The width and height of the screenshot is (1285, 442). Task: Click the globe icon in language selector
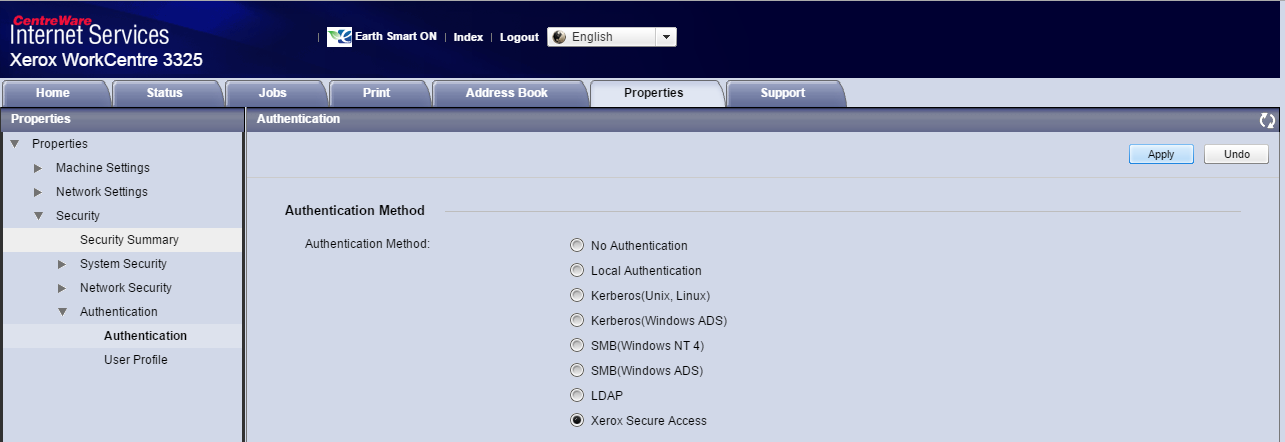[559, 37]
